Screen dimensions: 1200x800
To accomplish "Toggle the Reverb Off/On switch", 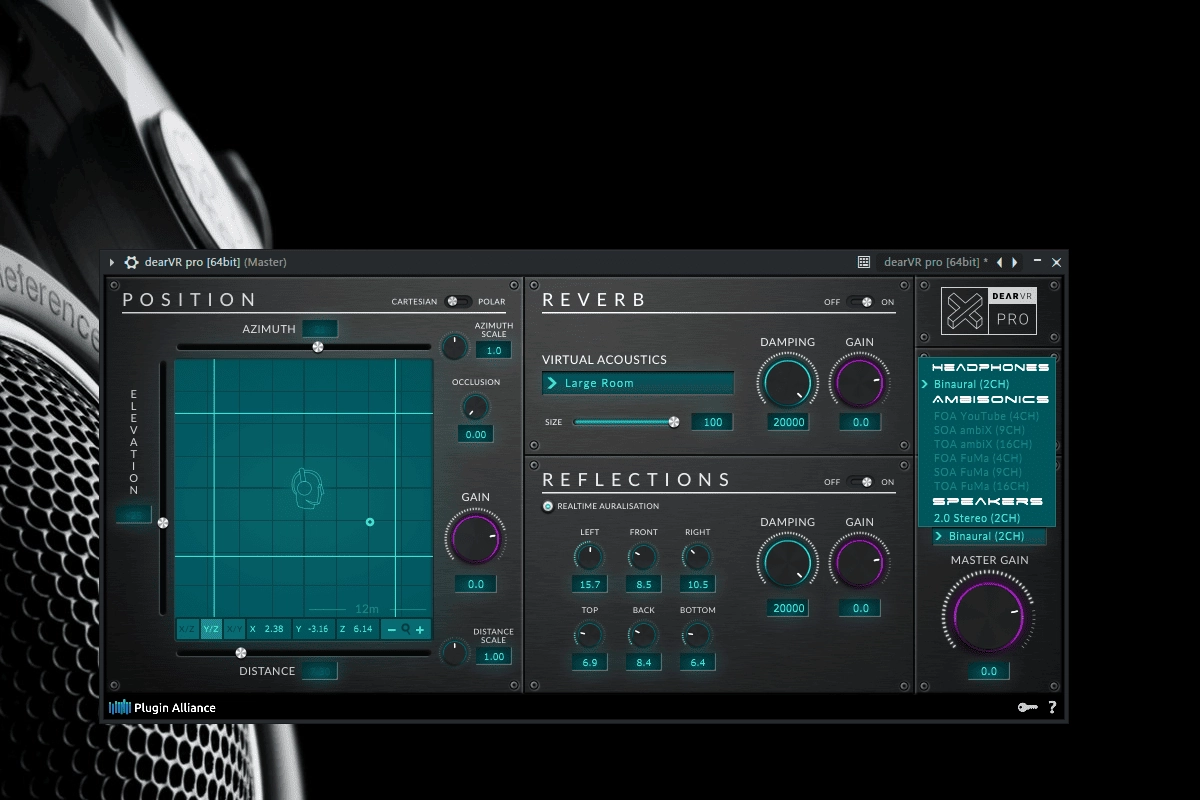I will click(x=860, y=302).
